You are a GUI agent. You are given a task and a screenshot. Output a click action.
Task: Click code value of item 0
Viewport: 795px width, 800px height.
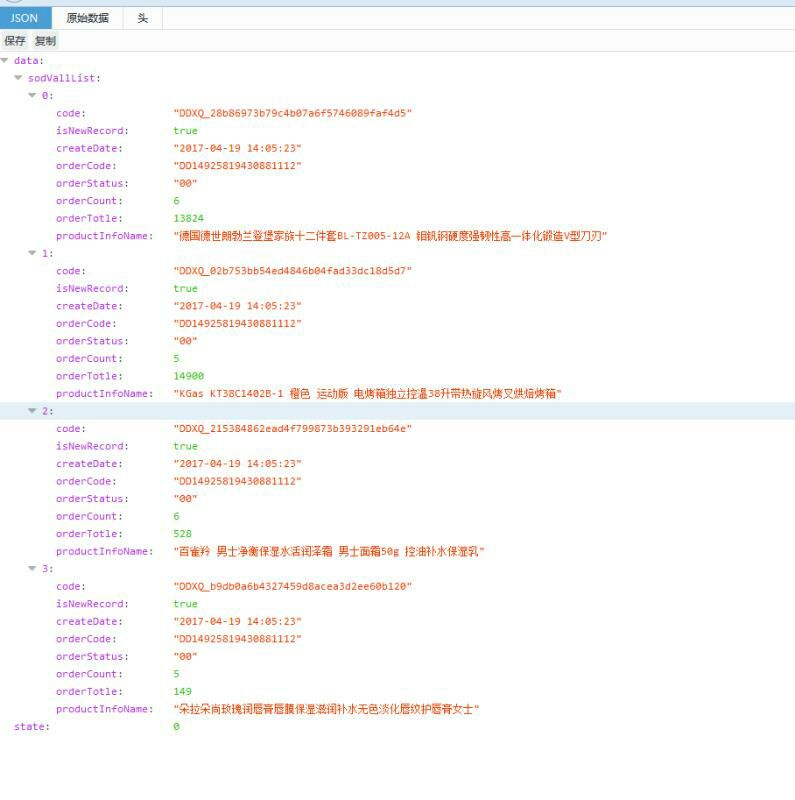coord(292,113)
